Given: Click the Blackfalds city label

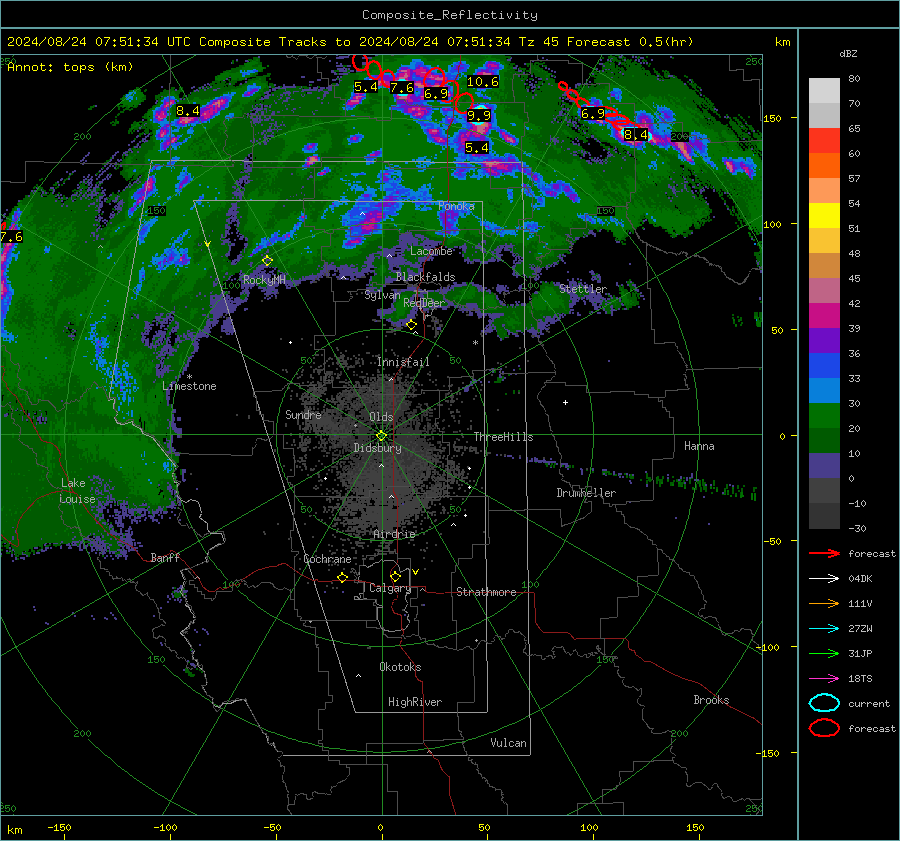Looking at the screenshot, I should point(425,277).
